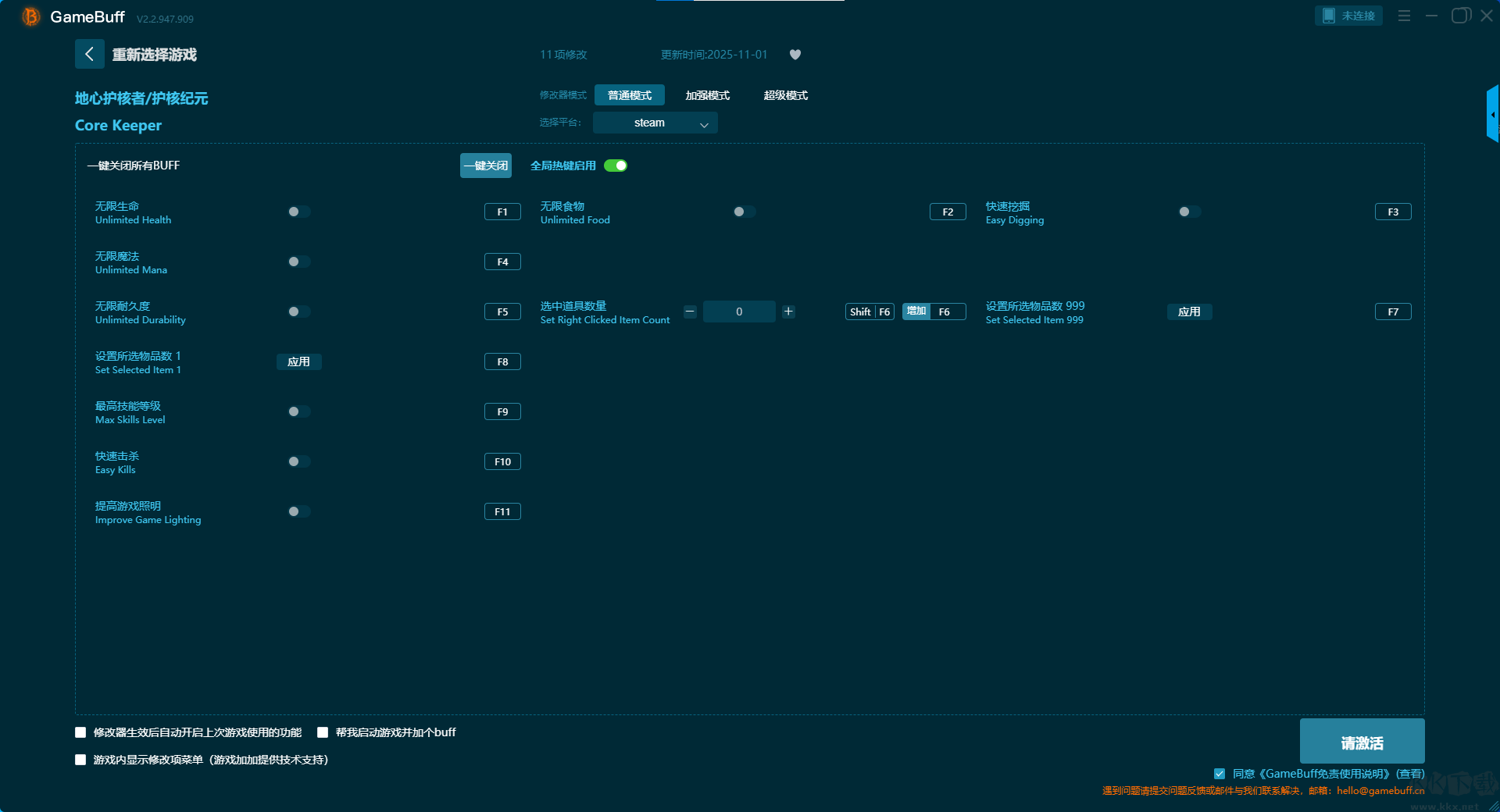Open the steam platform dropdown

click(655, 123)
